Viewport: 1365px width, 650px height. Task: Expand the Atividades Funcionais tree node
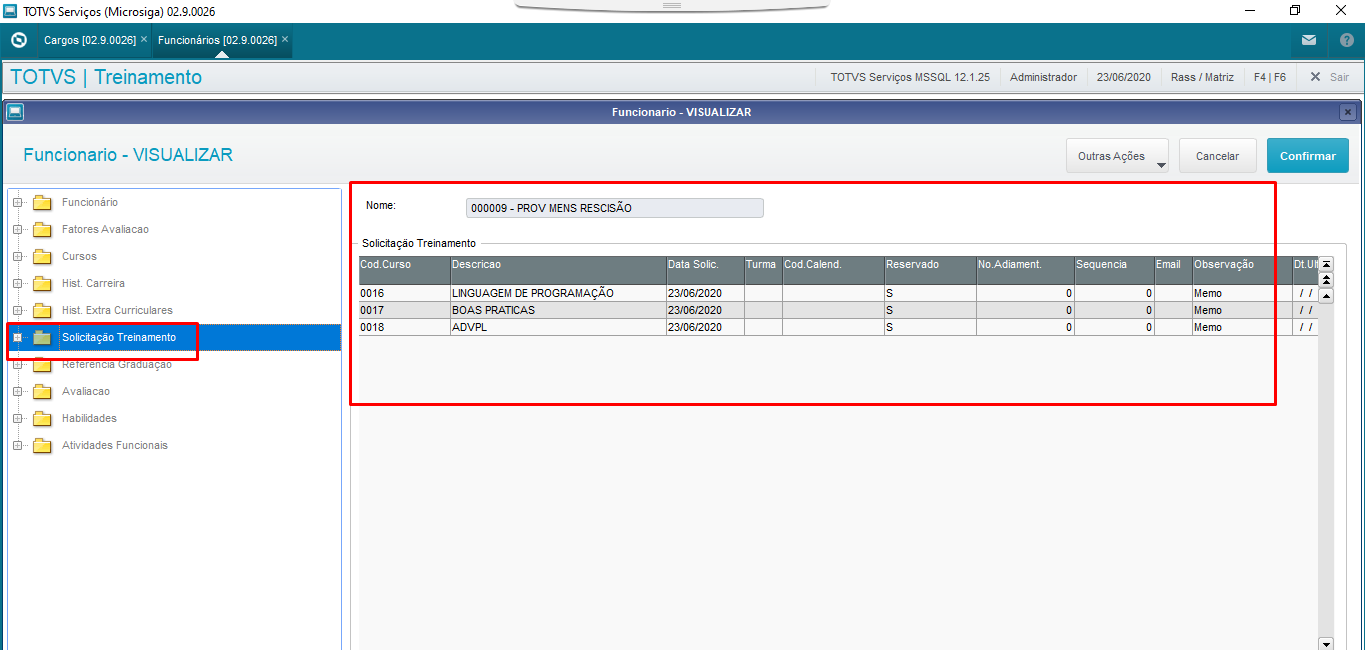[x=17, y=446]
